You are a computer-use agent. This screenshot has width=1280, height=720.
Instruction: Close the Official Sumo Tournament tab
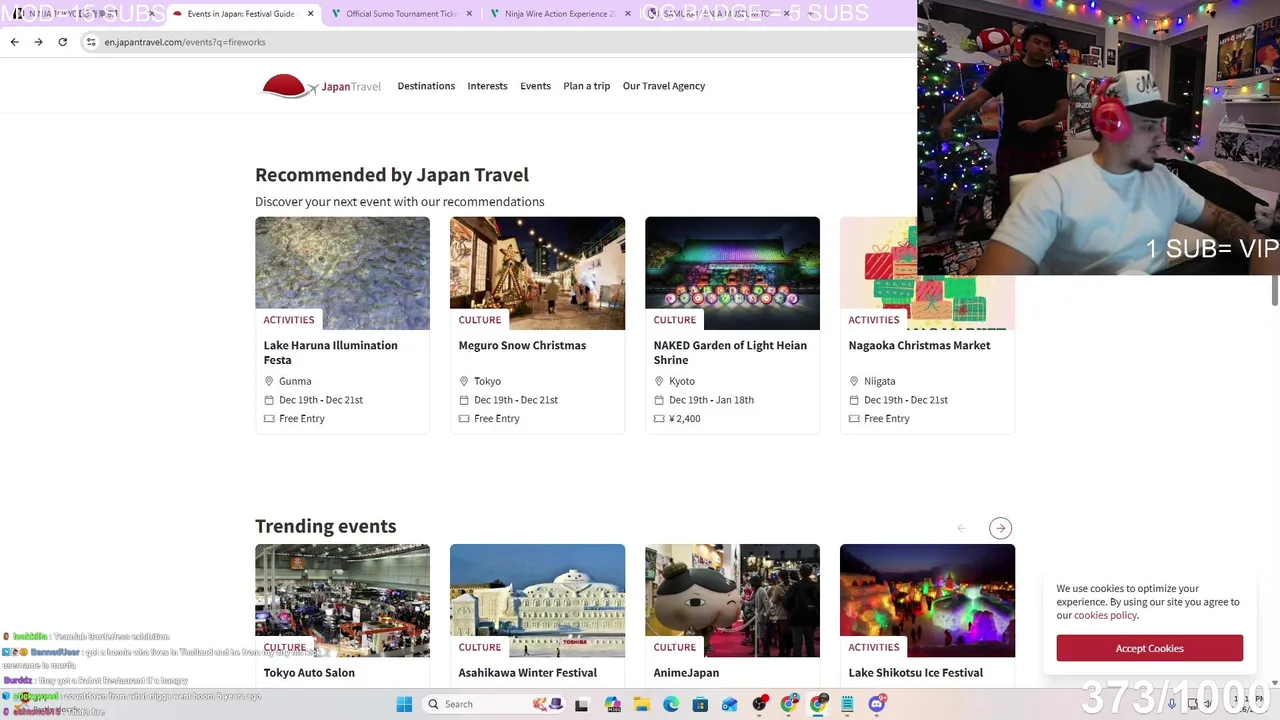click(x=469, y=14)
